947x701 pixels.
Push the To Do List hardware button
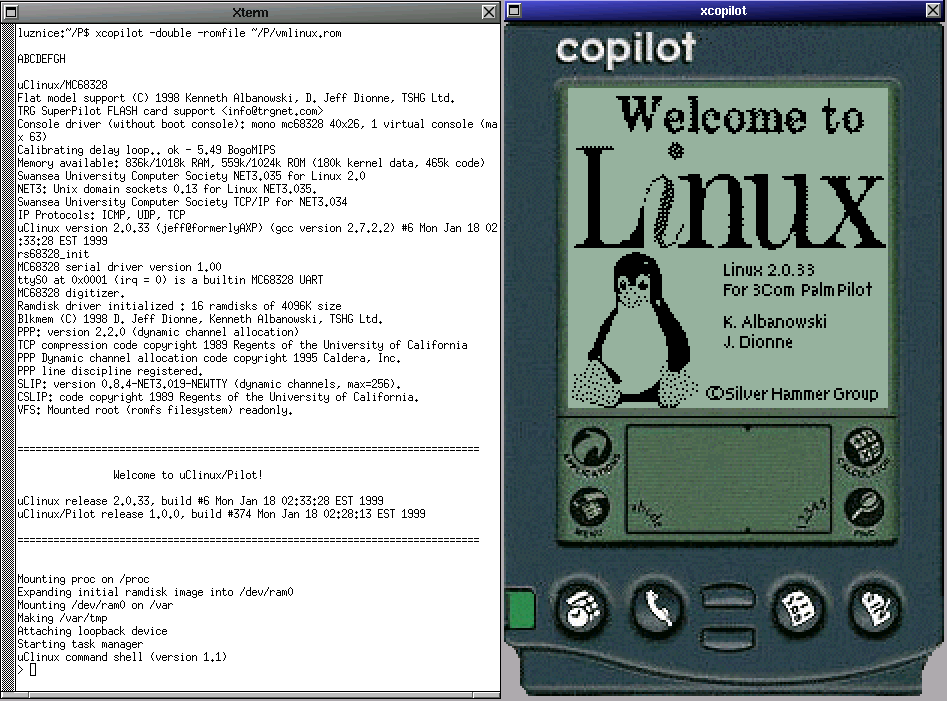[x=799, y=607]
